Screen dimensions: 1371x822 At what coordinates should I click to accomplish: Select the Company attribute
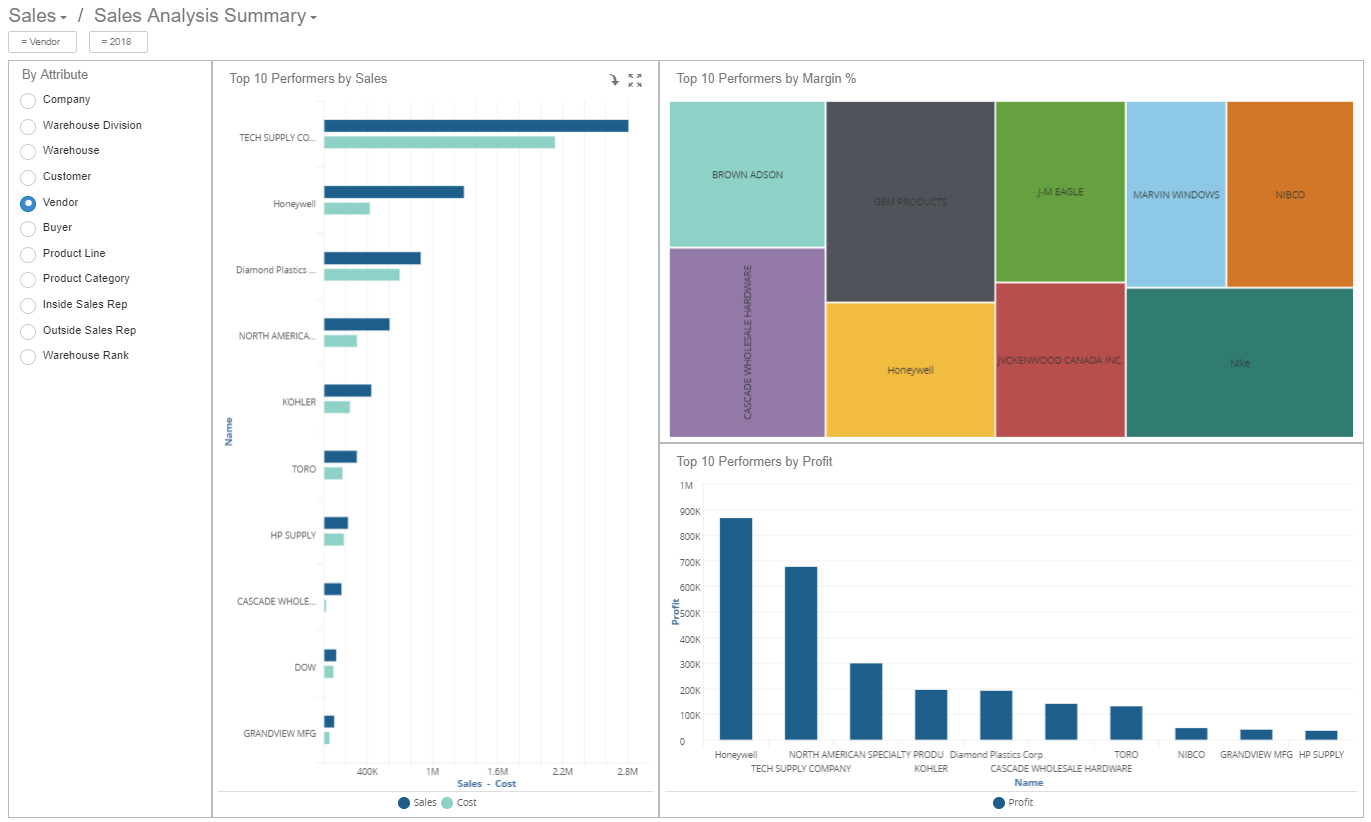[27, 100]
